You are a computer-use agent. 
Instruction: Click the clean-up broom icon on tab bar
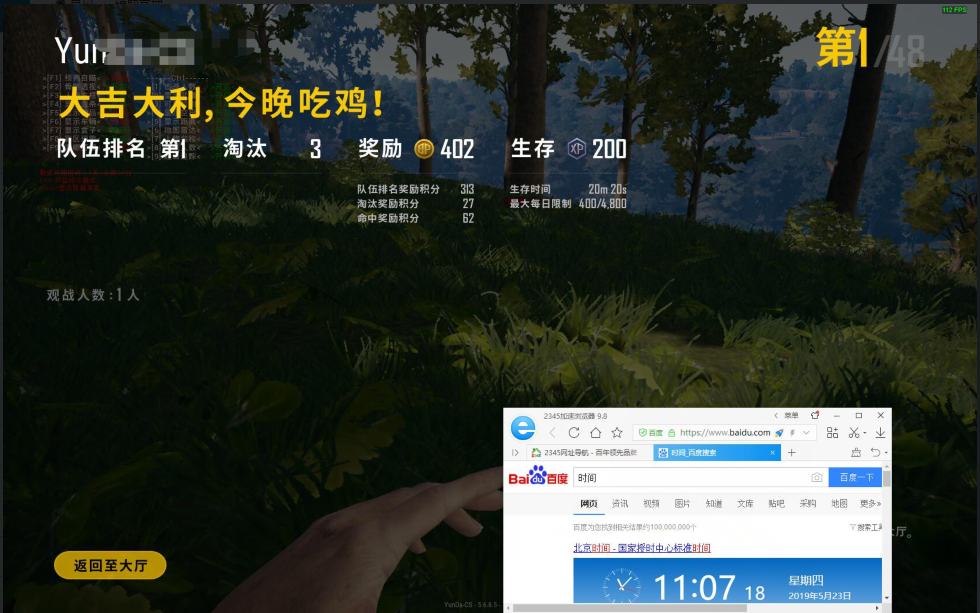point(856,452)
